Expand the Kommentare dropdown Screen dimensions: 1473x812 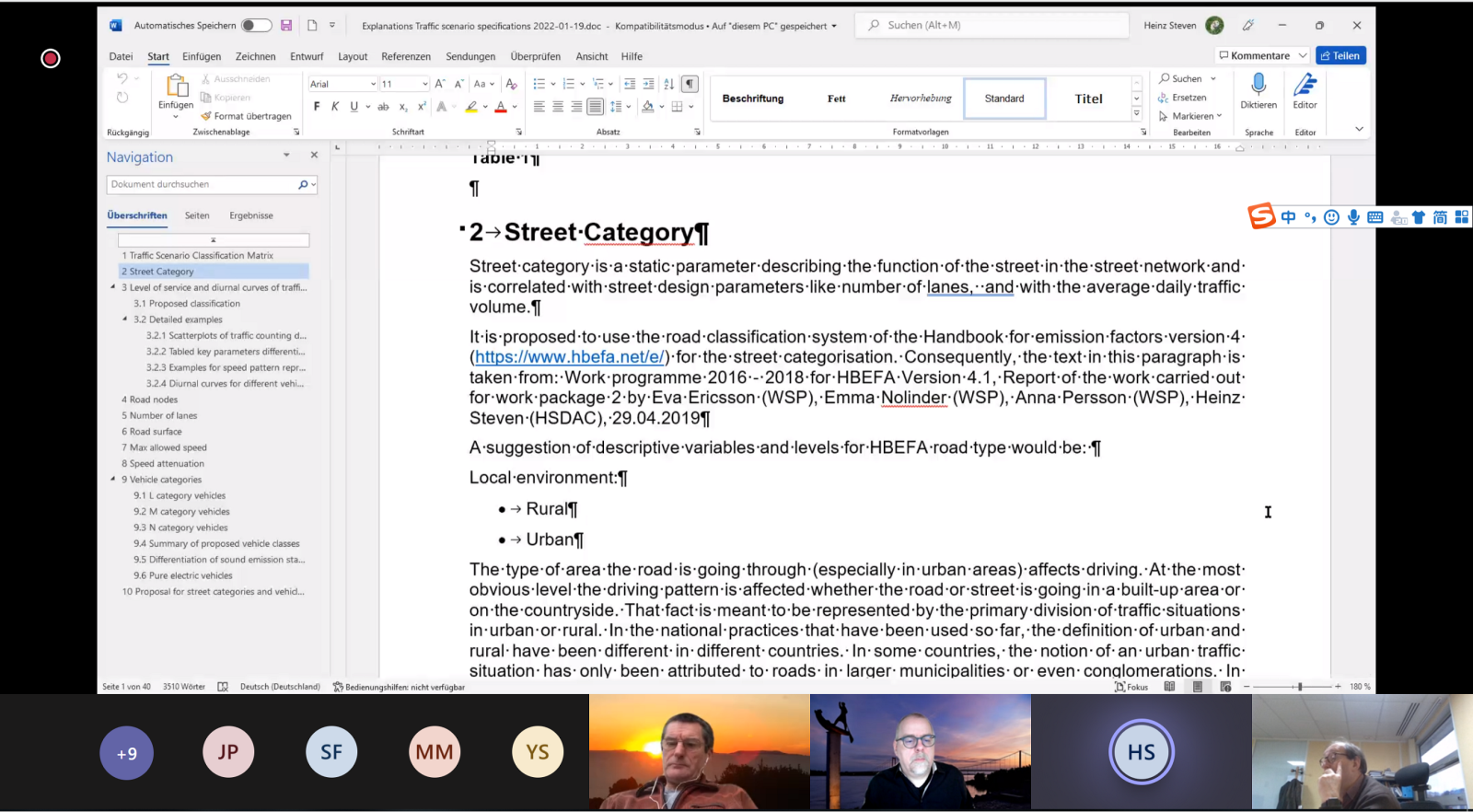tap(1303, 56)
